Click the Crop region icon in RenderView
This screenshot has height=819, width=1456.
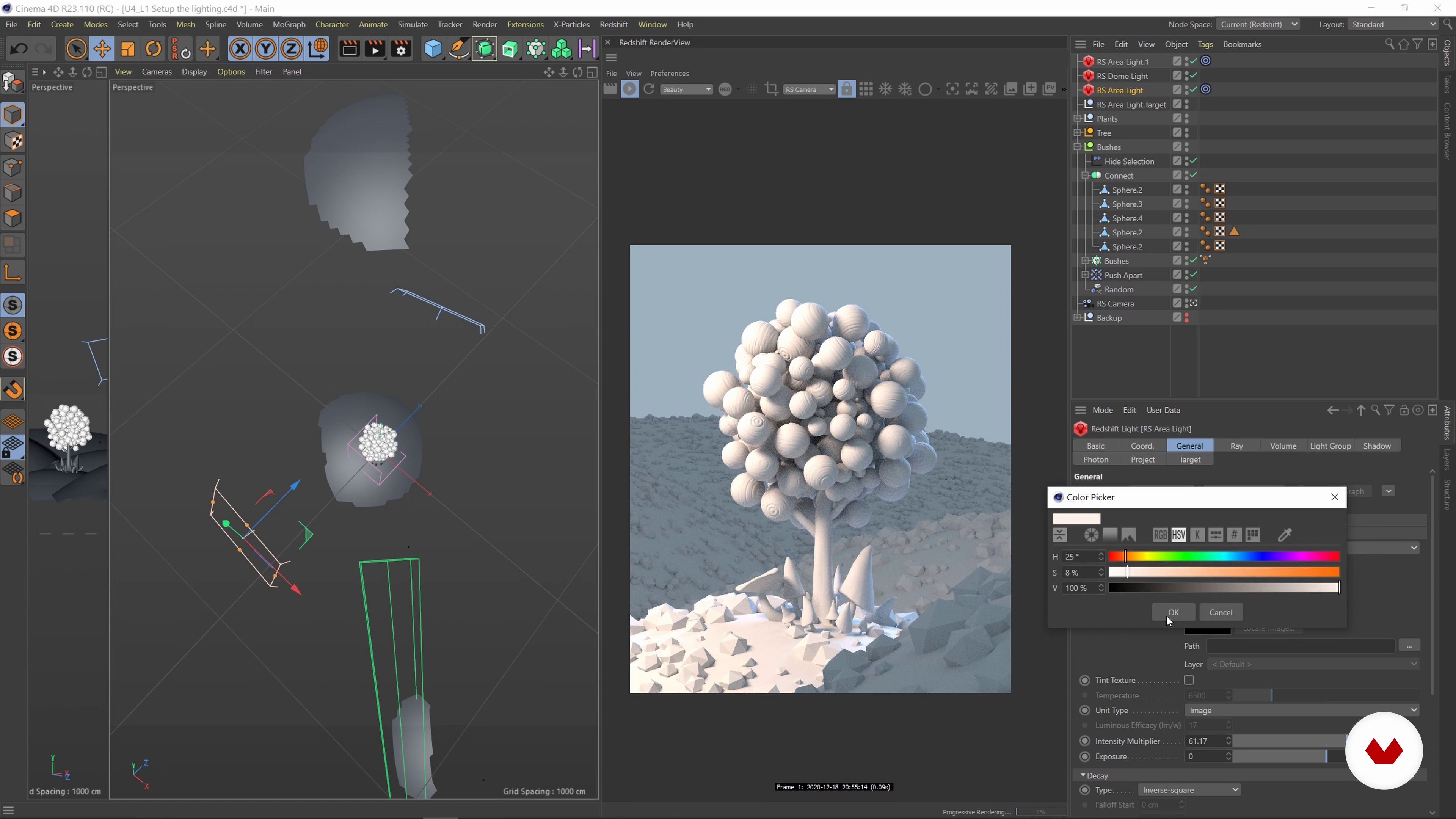click(x=771, y=89)
